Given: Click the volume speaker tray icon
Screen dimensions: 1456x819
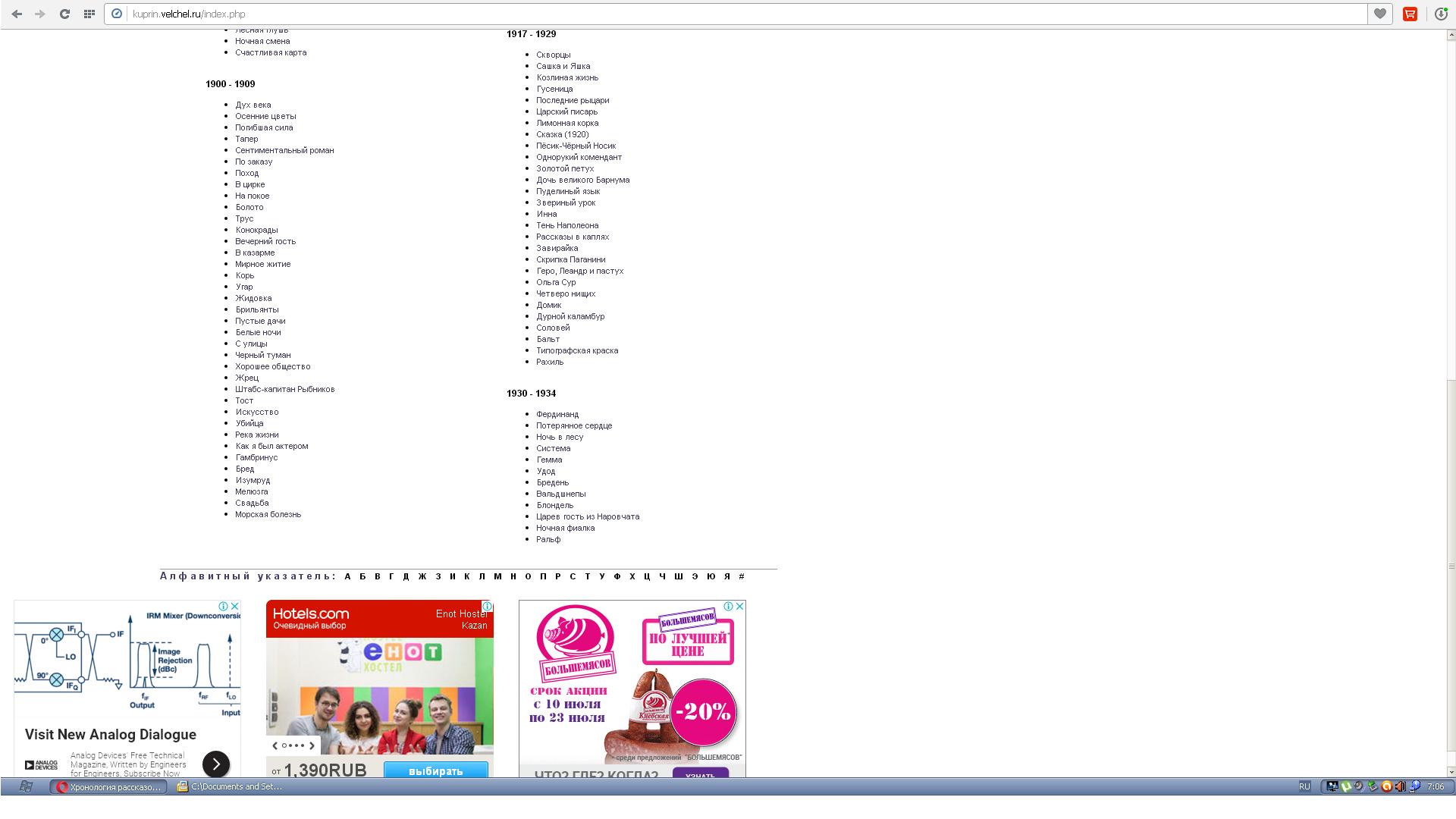Looking at the screenshot, I should 1400,786.
